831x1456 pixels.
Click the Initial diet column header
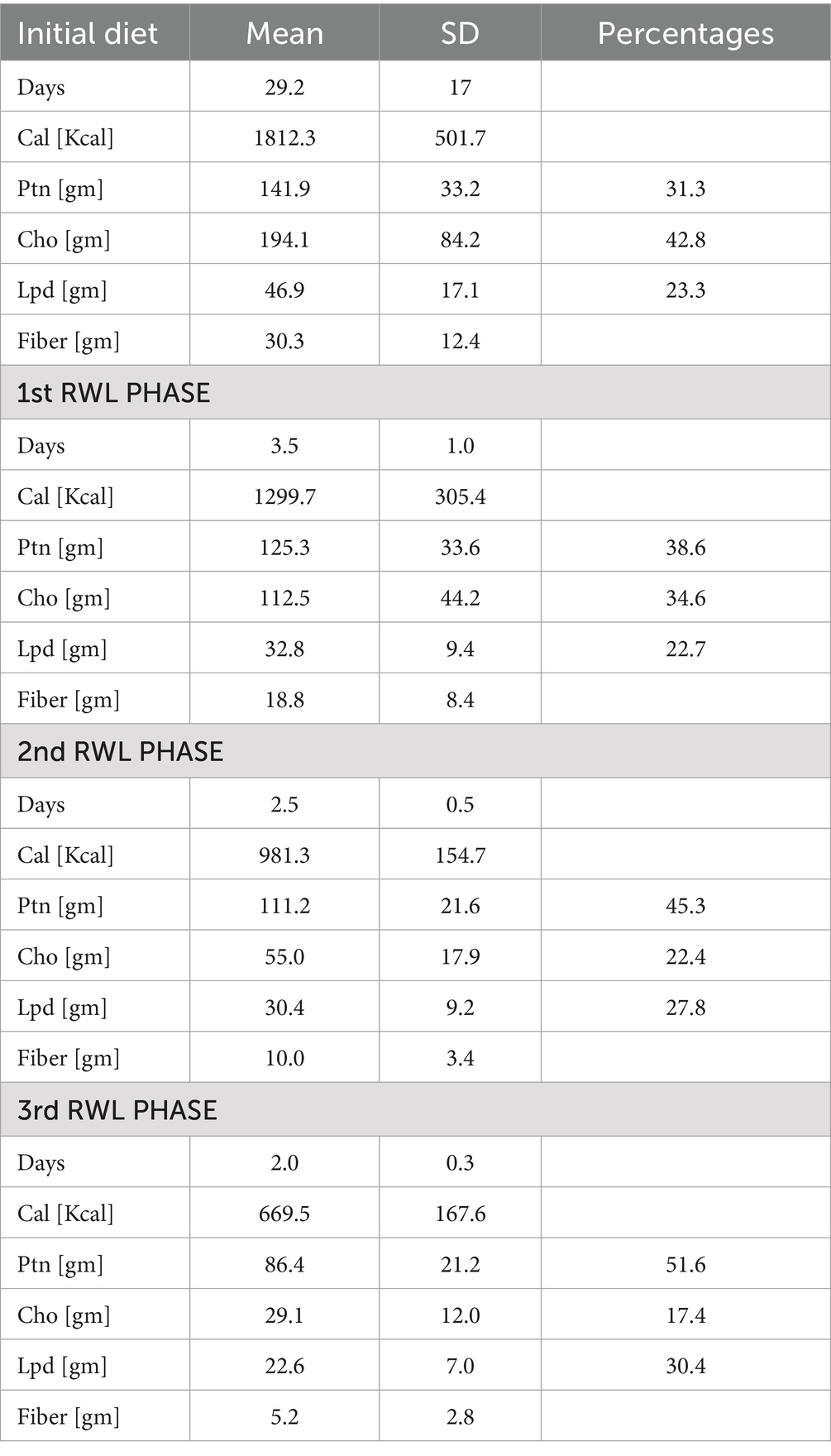(95, 33)
